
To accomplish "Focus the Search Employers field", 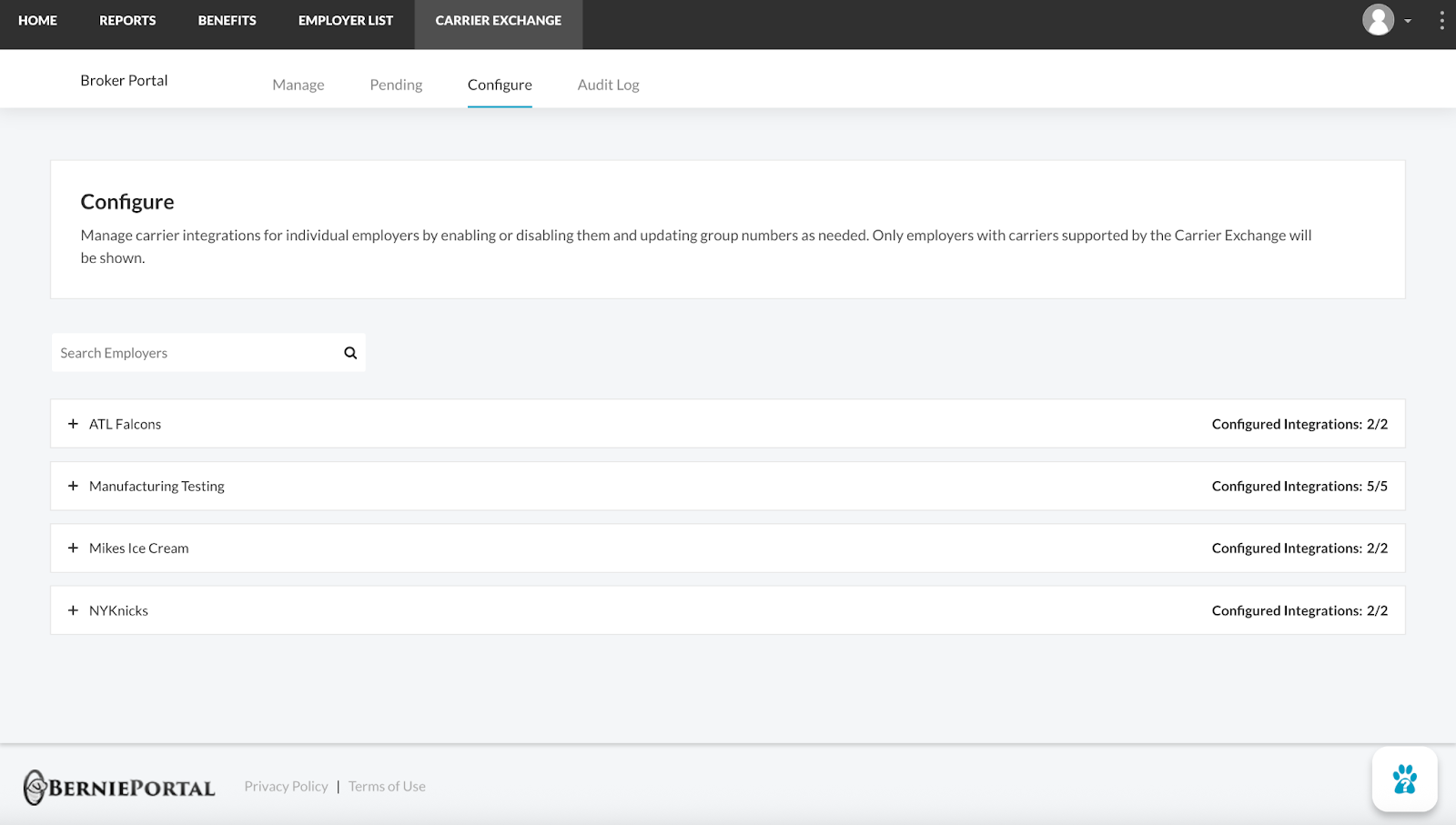I will pyautogui.click(x=196, y=353).
